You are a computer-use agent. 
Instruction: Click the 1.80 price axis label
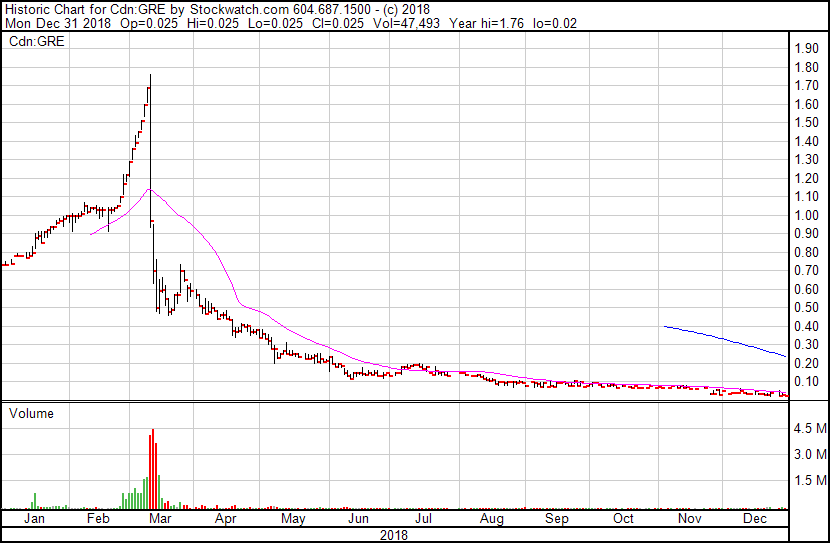(807, 67)
